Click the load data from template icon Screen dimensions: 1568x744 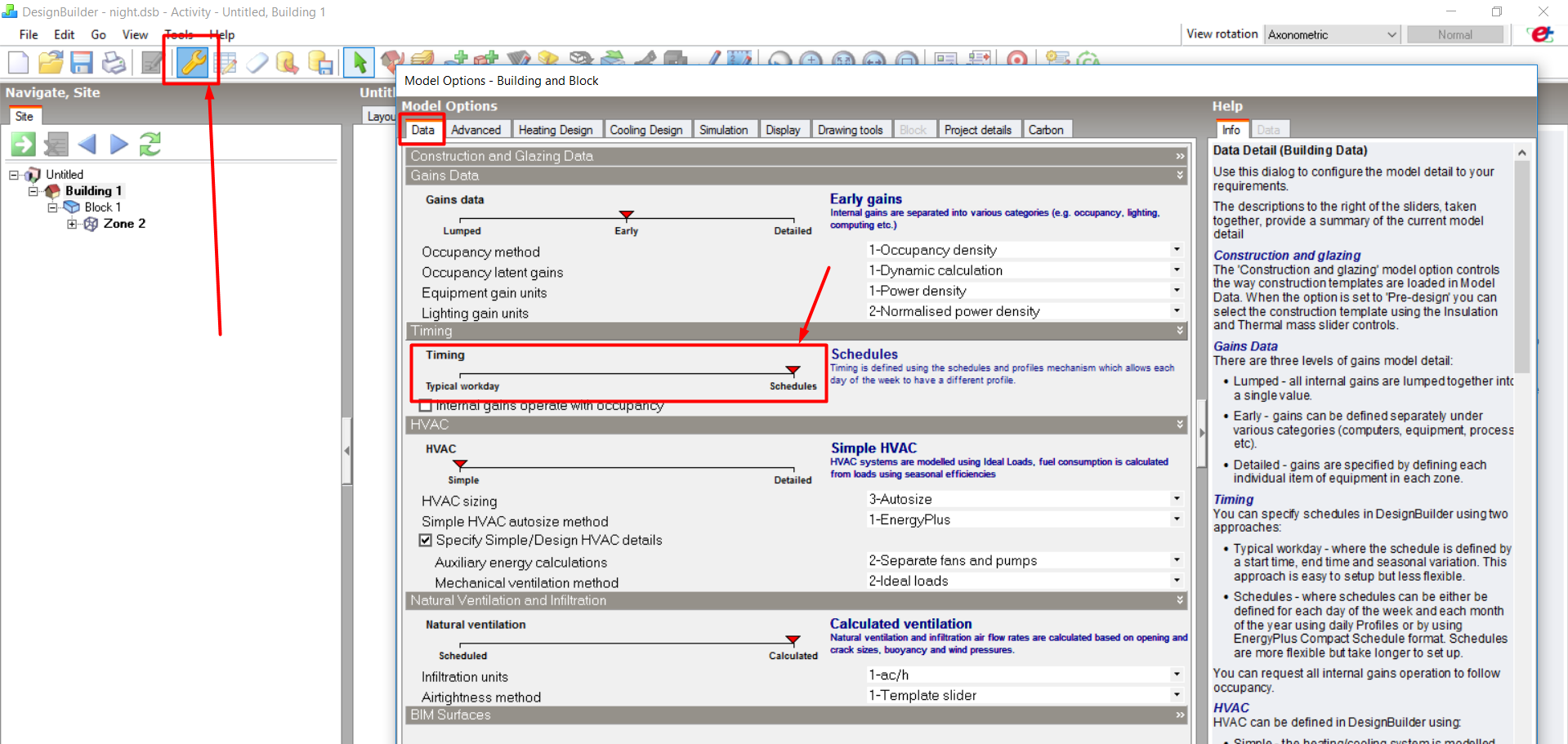coord(288,63)
